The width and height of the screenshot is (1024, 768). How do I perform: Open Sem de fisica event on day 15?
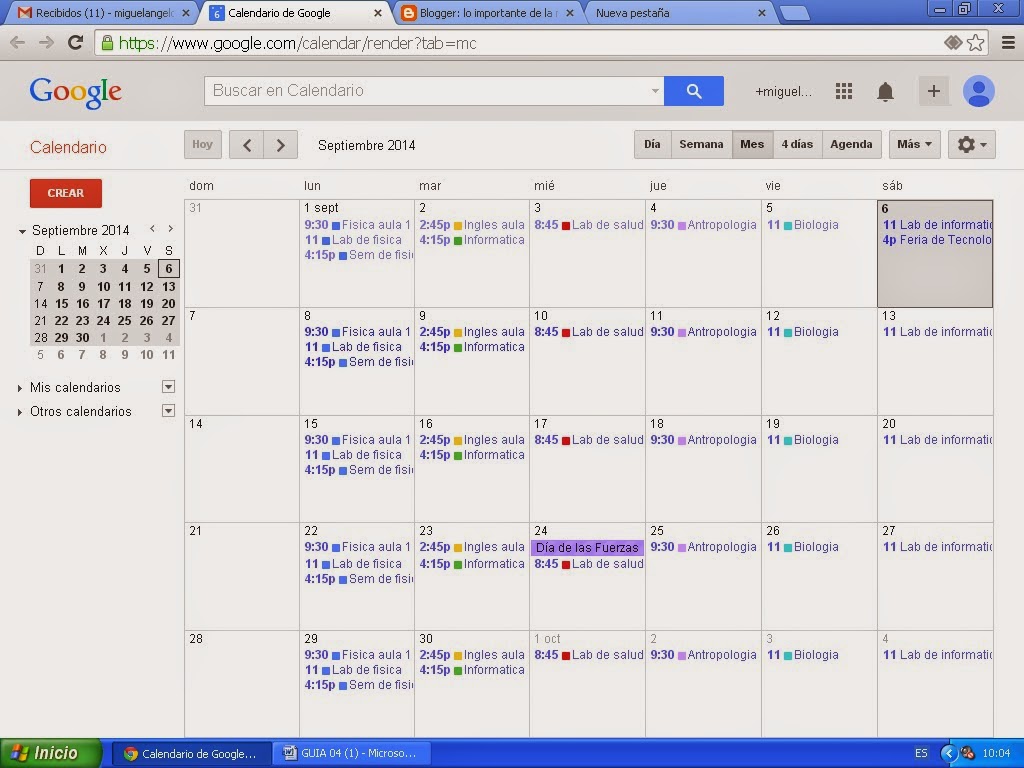358,470
